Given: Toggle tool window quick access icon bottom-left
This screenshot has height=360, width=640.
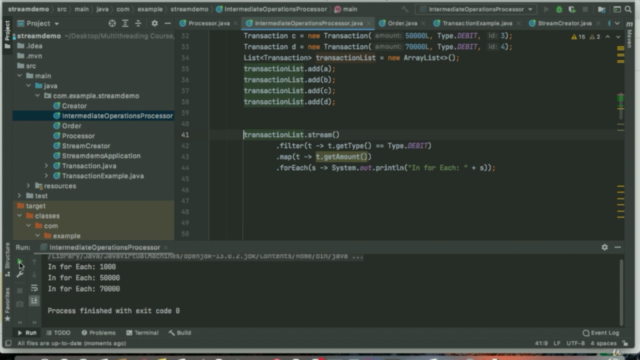Looking at the screenshot, I should click(8, 343).
